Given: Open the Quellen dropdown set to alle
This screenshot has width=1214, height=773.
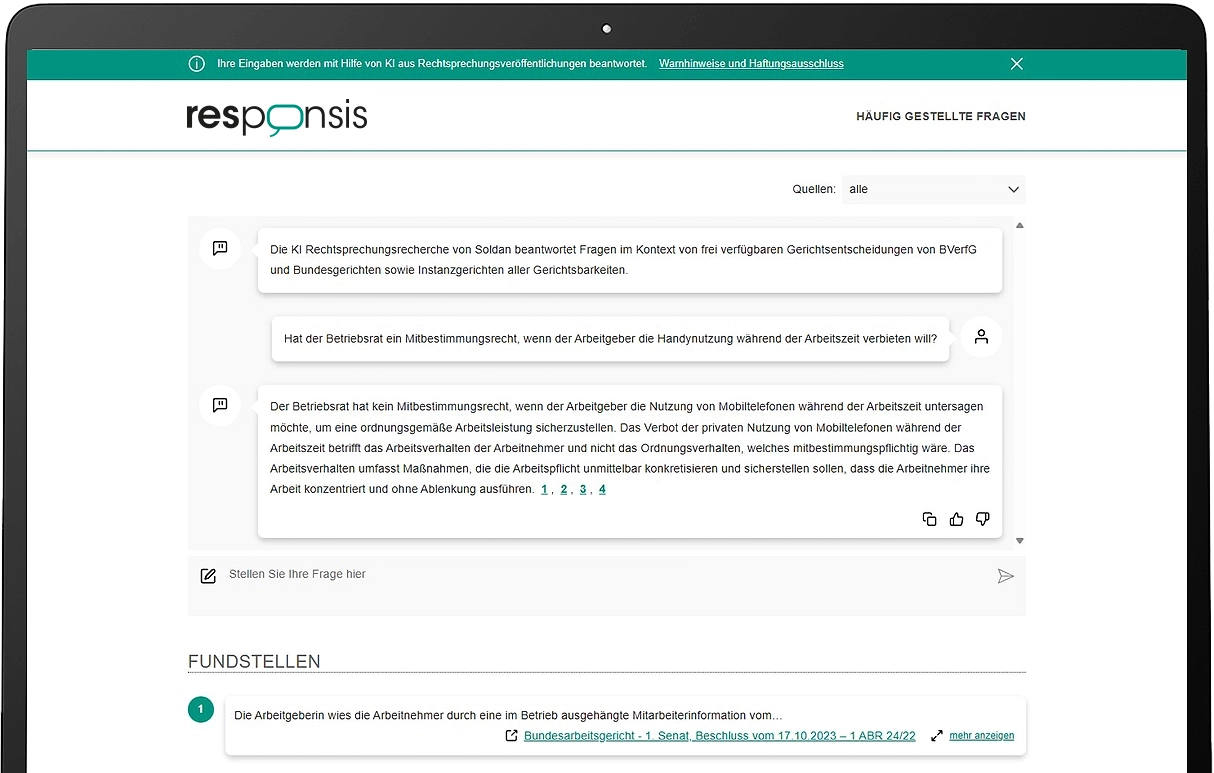Looking at the screenshot, I should pyautogui.click(x=934, y=189).
